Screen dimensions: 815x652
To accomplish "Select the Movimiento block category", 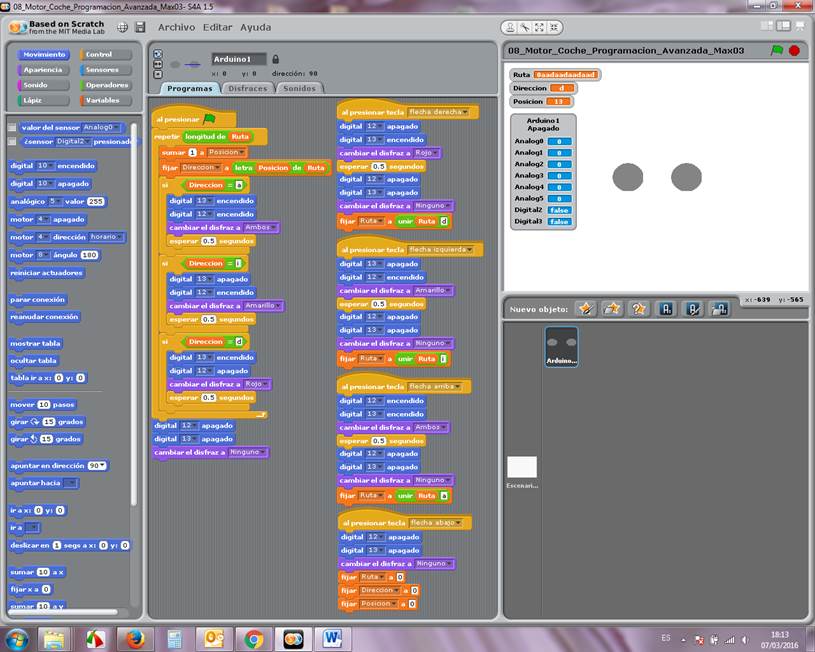I will point(43,55).
